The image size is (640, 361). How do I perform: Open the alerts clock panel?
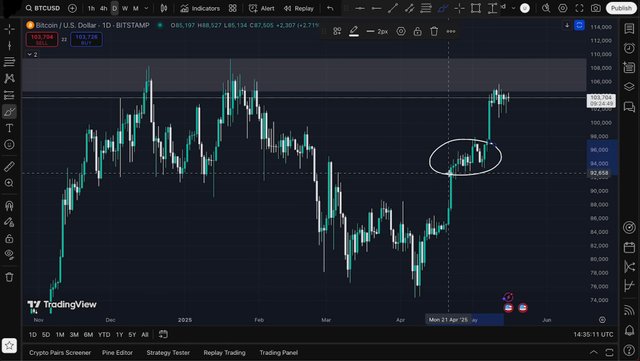click(629, 48)
